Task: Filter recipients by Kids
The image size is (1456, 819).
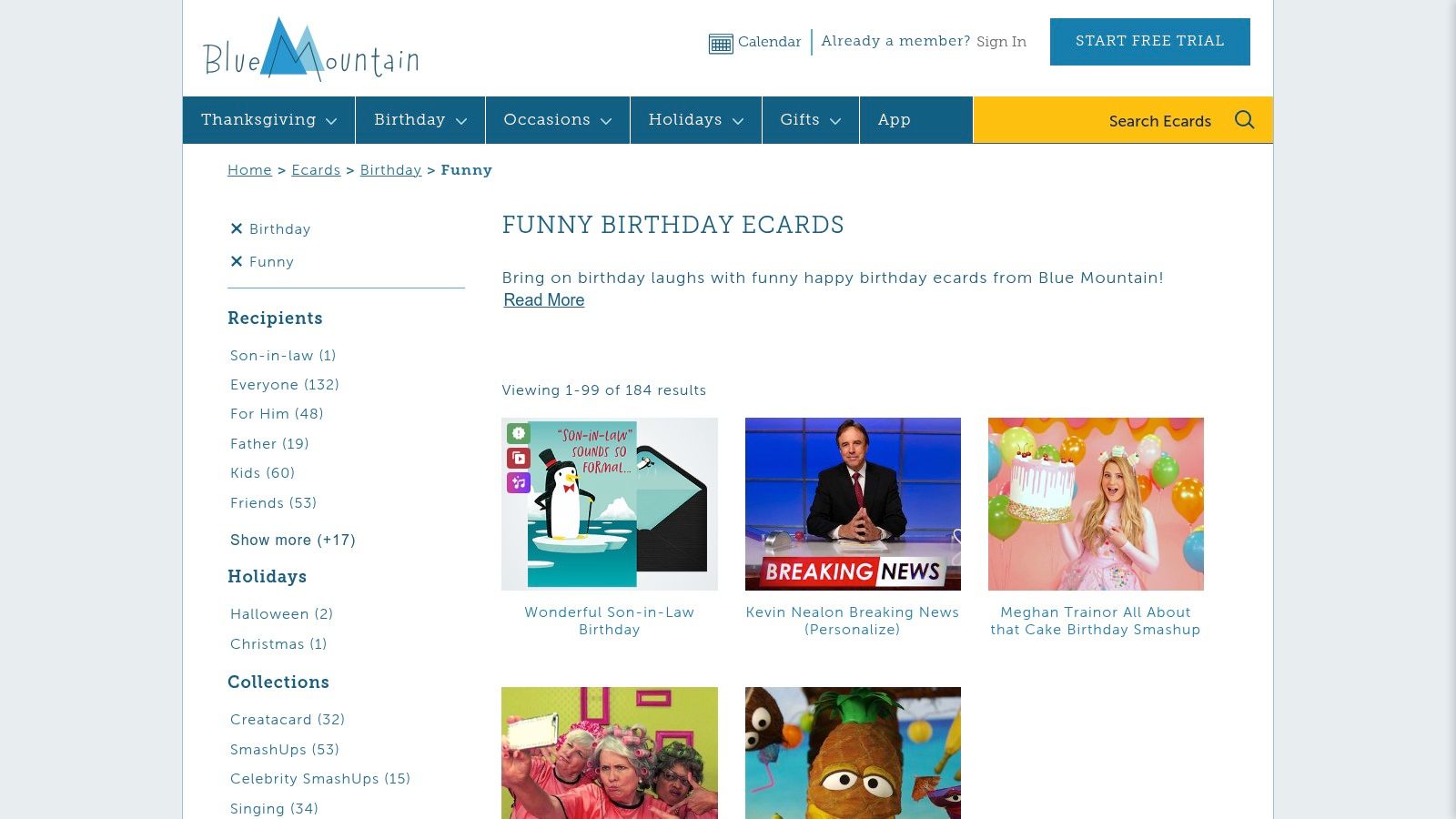Action: click(262, 473)
